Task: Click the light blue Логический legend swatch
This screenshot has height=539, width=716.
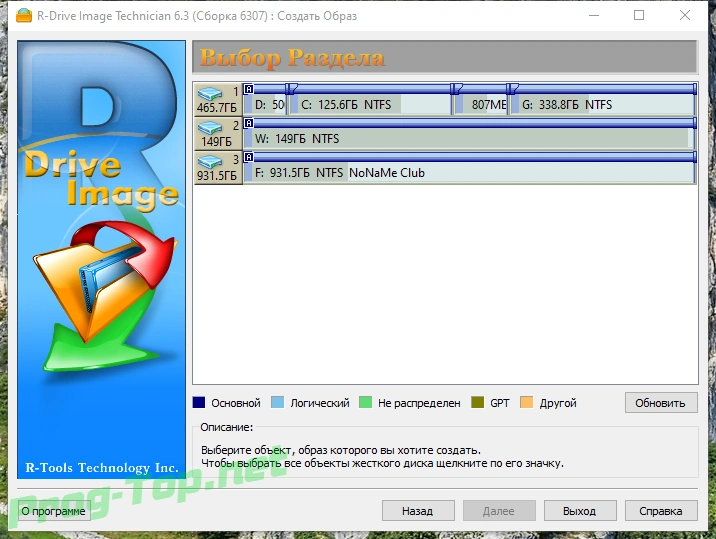Action: [277, 402]
